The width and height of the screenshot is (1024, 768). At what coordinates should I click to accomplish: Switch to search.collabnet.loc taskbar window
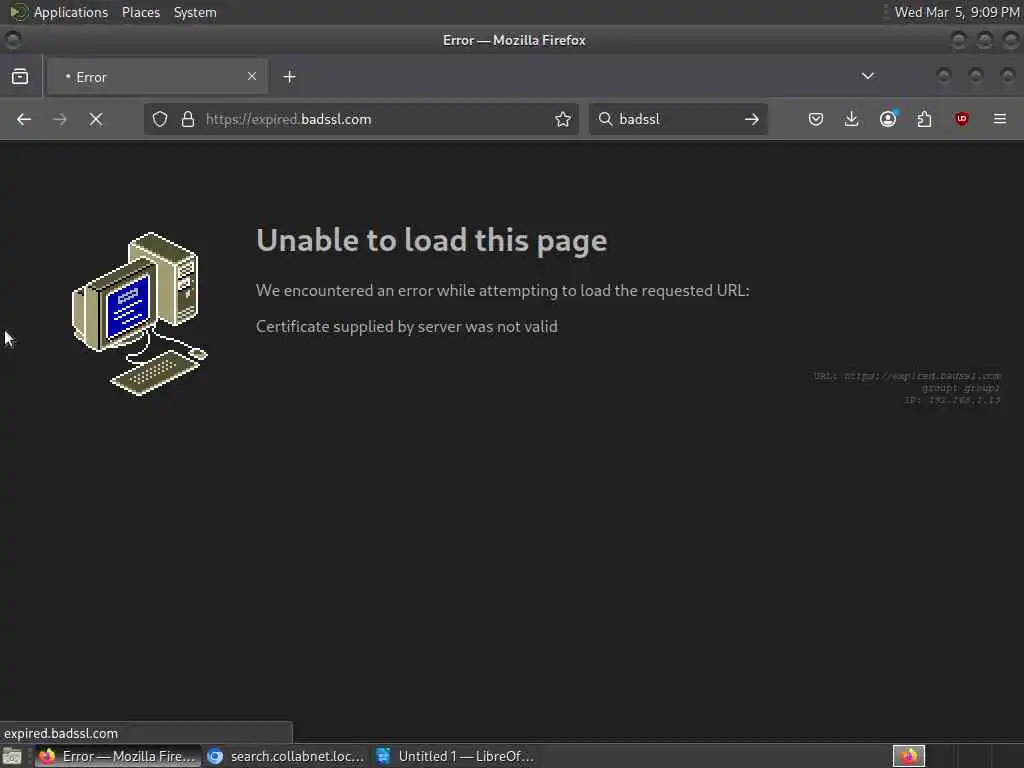[x=286, y=756]
